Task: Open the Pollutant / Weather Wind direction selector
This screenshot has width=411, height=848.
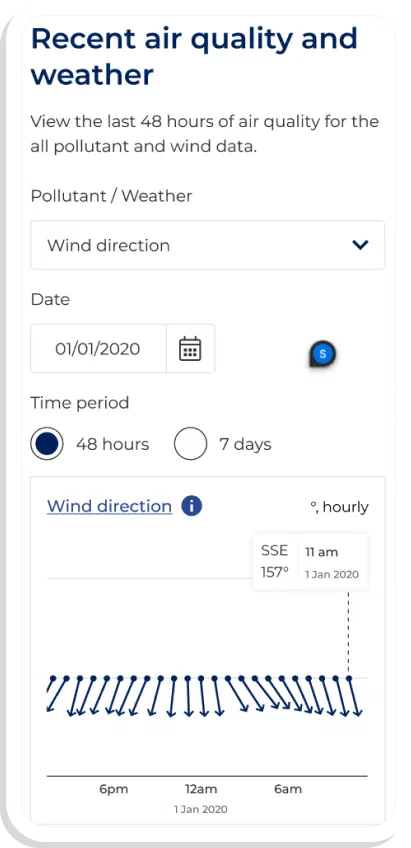Action: click(x=208, y=245)
